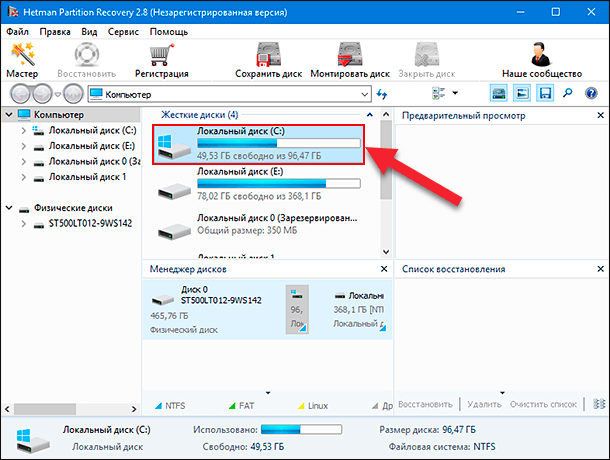The height and width of the screenshot is (460, 610).
Task: Go back with the navigation back button
Action: coord(21,94)
